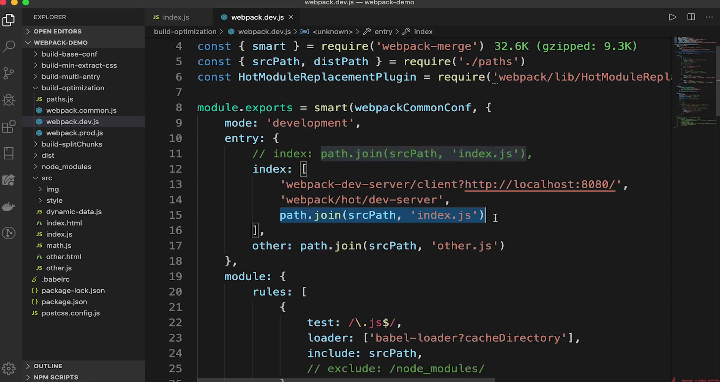Open the Run and Debug view
This screenshot has height=382, width=720.
coord(9,100)
